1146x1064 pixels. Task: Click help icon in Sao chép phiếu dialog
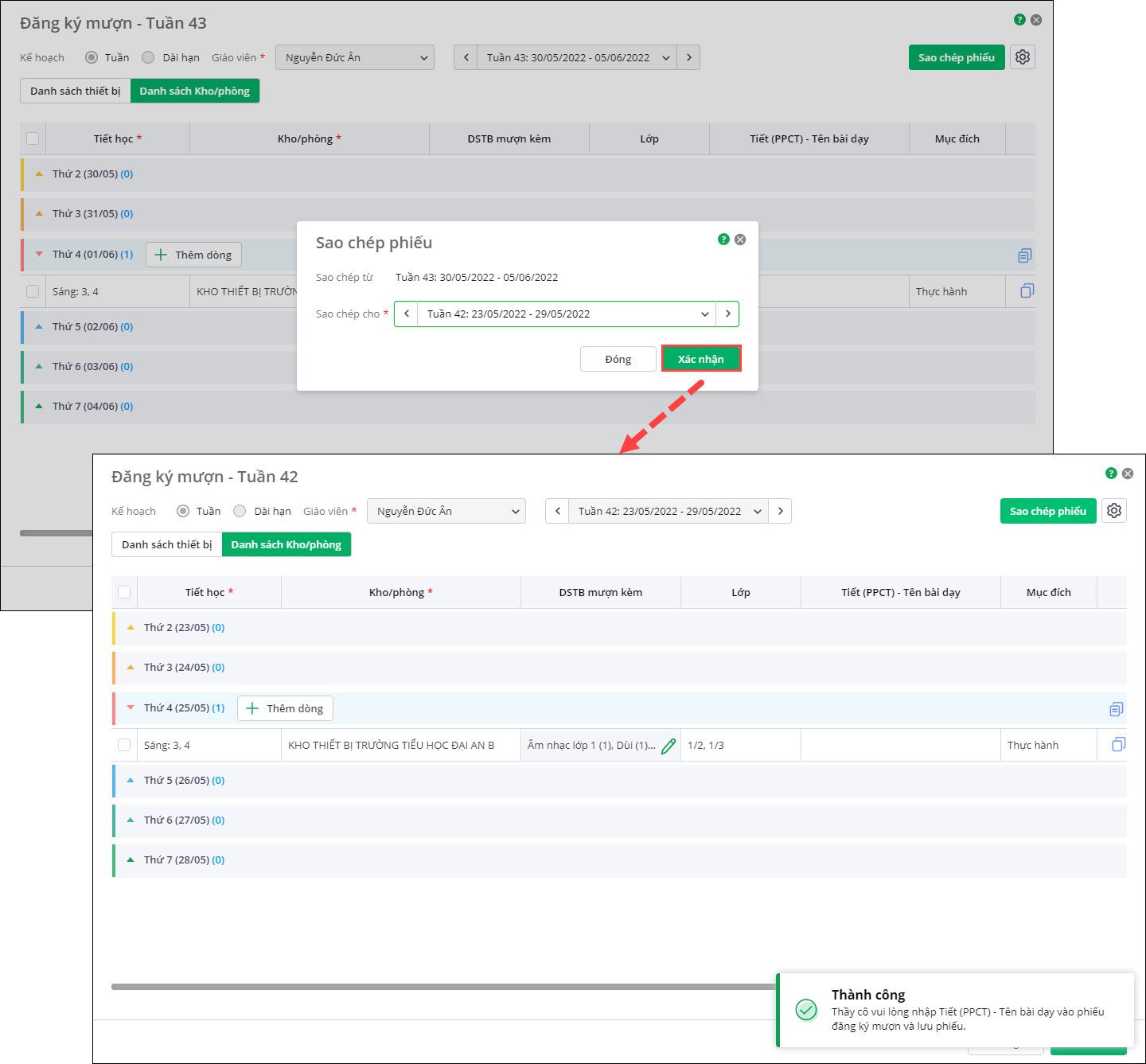tap(723, 239)
